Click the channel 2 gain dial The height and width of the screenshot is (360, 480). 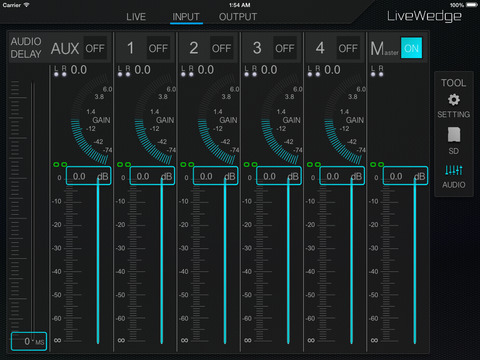218,119
